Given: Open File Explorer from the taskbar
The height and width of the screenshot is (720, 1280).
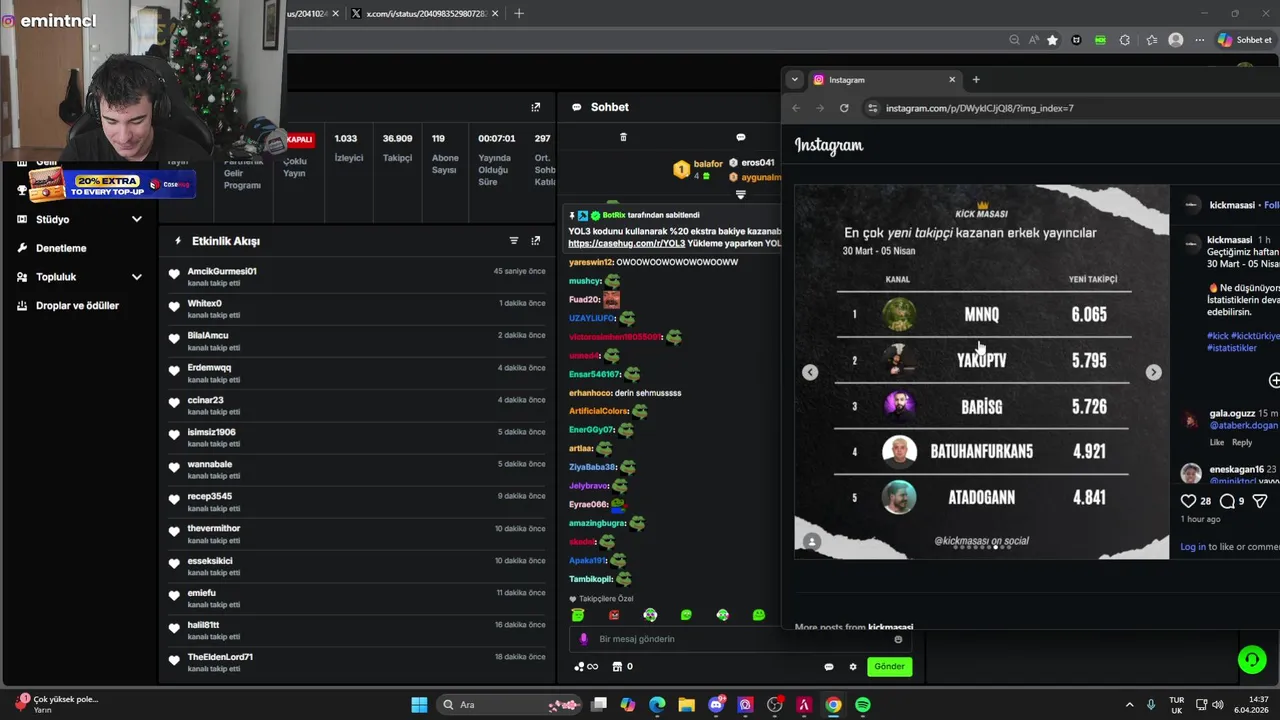Looking at the screenshot, I should pos(686,705).
